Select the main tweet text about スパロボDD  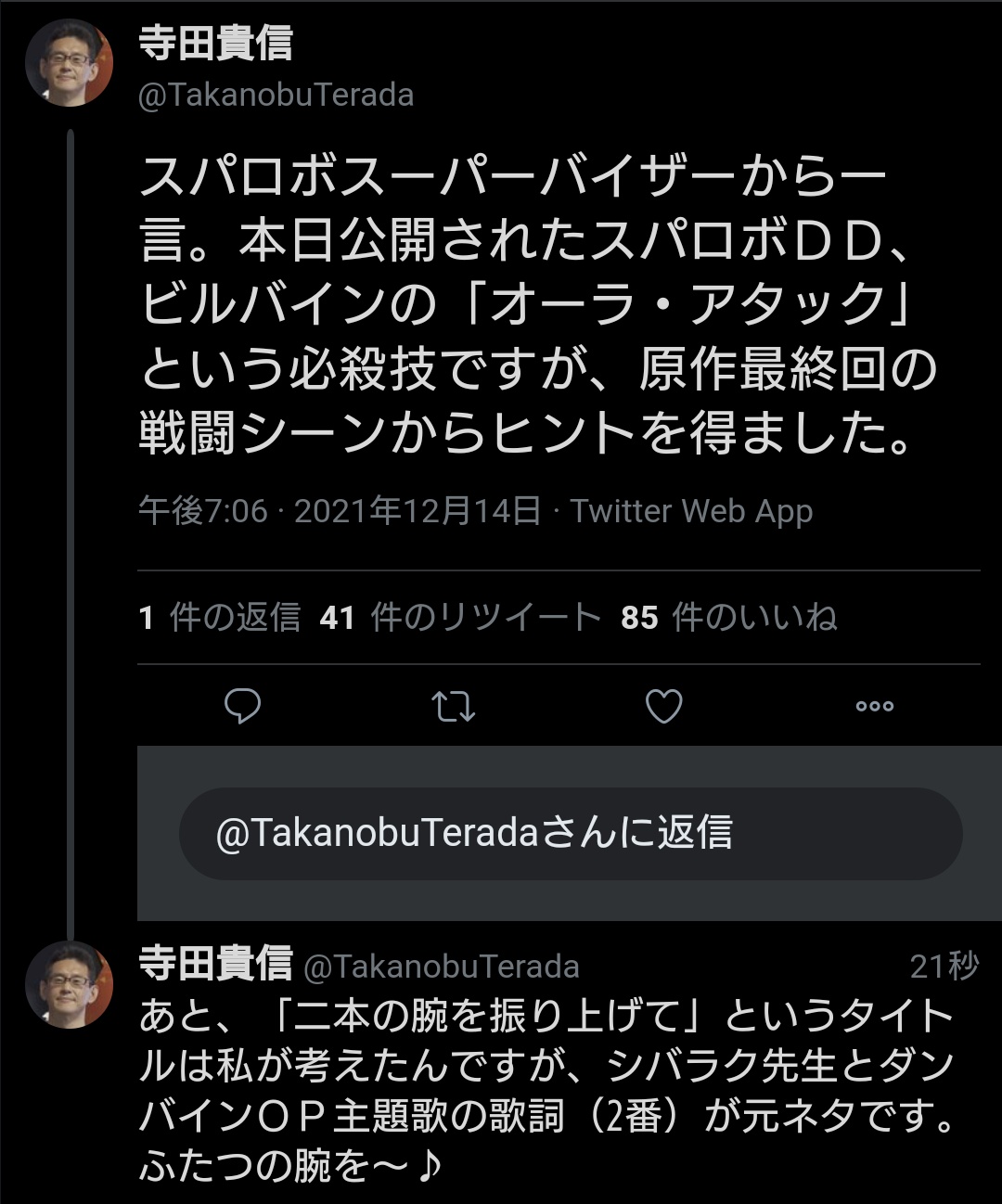point(538,304)
